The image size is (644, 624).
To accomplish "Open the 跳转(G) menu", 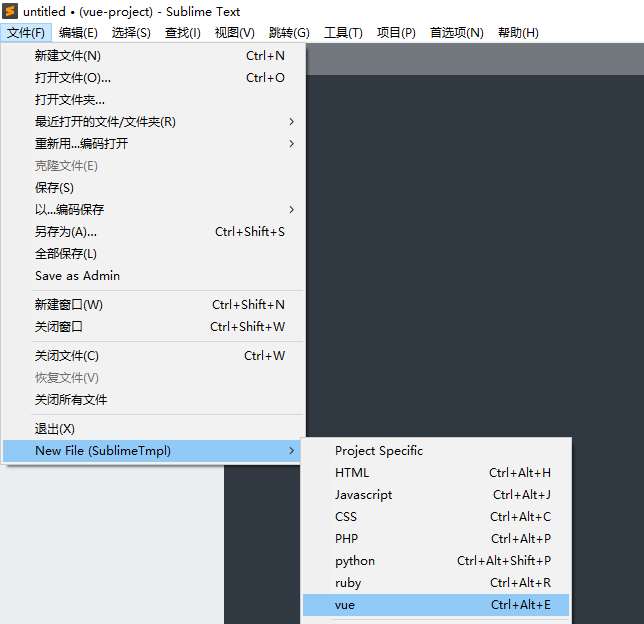I will click(289, 32).
